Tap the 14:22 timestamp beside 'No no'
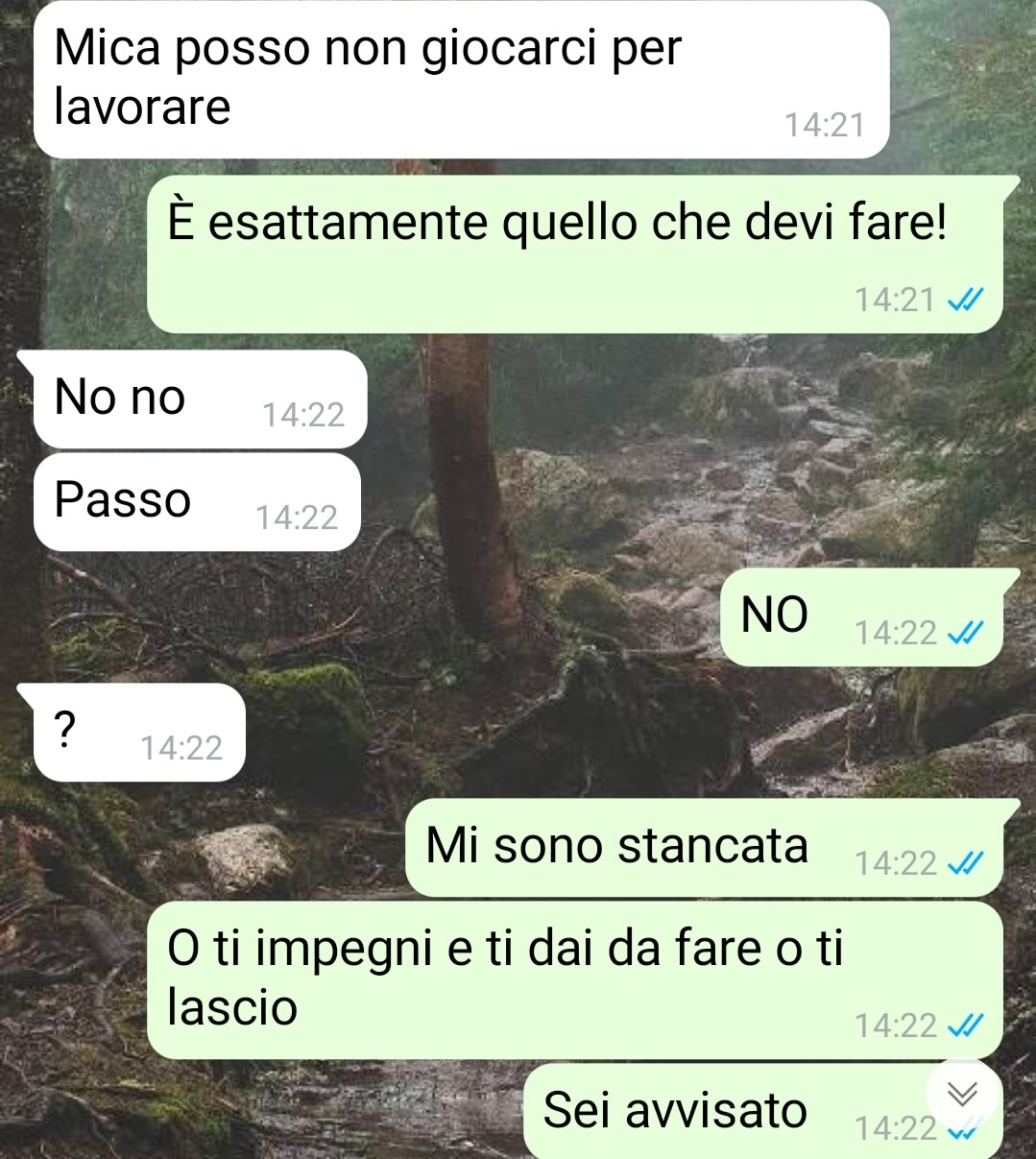Viewport: 1036px width, 1159px height. click(303, 415)
